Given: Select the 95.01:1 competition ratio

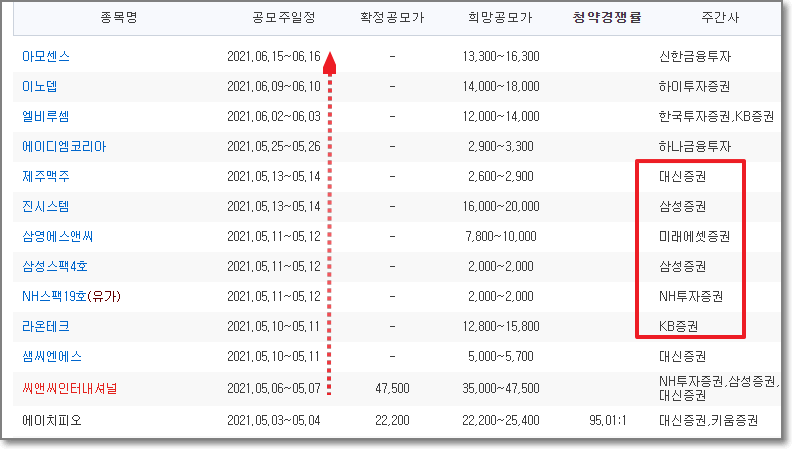Looking at the screenshot, I should (608, 420).
